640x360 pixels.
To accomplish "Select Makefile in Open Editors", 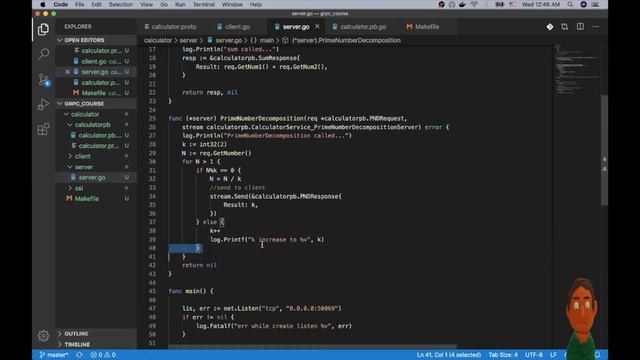I will click(96, 93).
